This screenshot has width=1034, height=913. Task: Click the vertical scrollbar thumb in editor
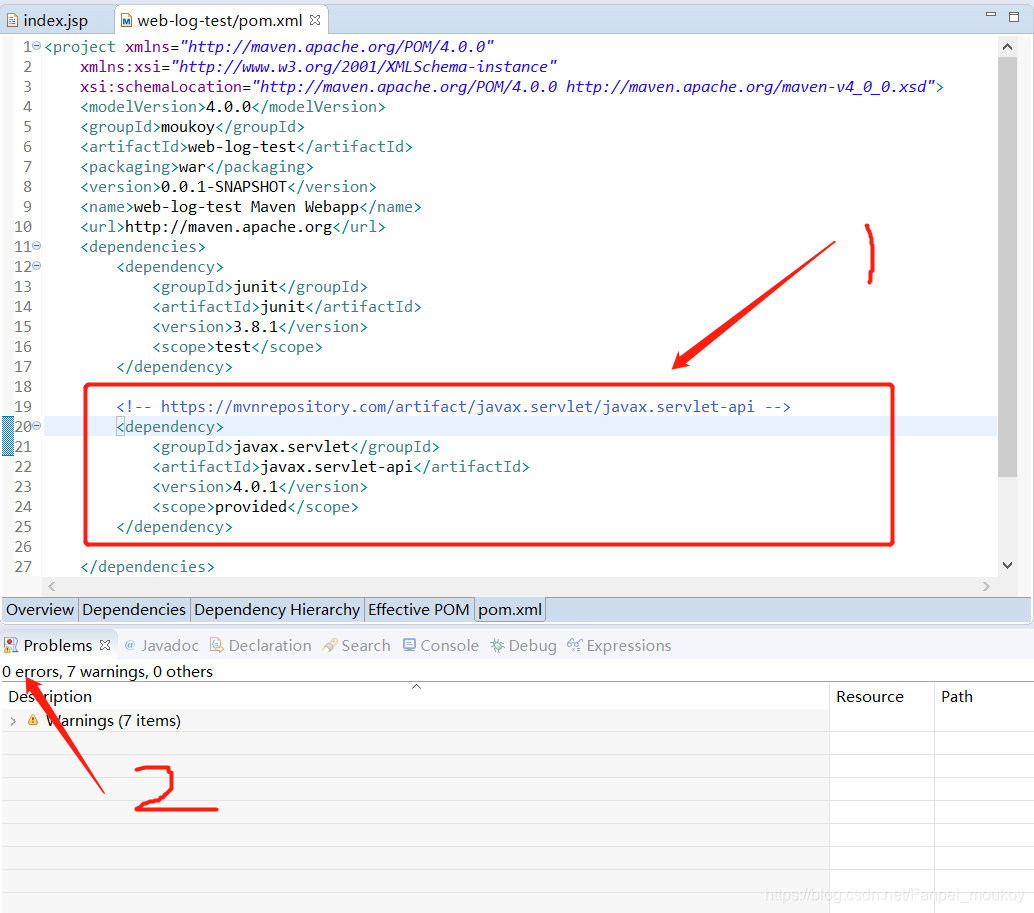click(x=1007, y=266)
